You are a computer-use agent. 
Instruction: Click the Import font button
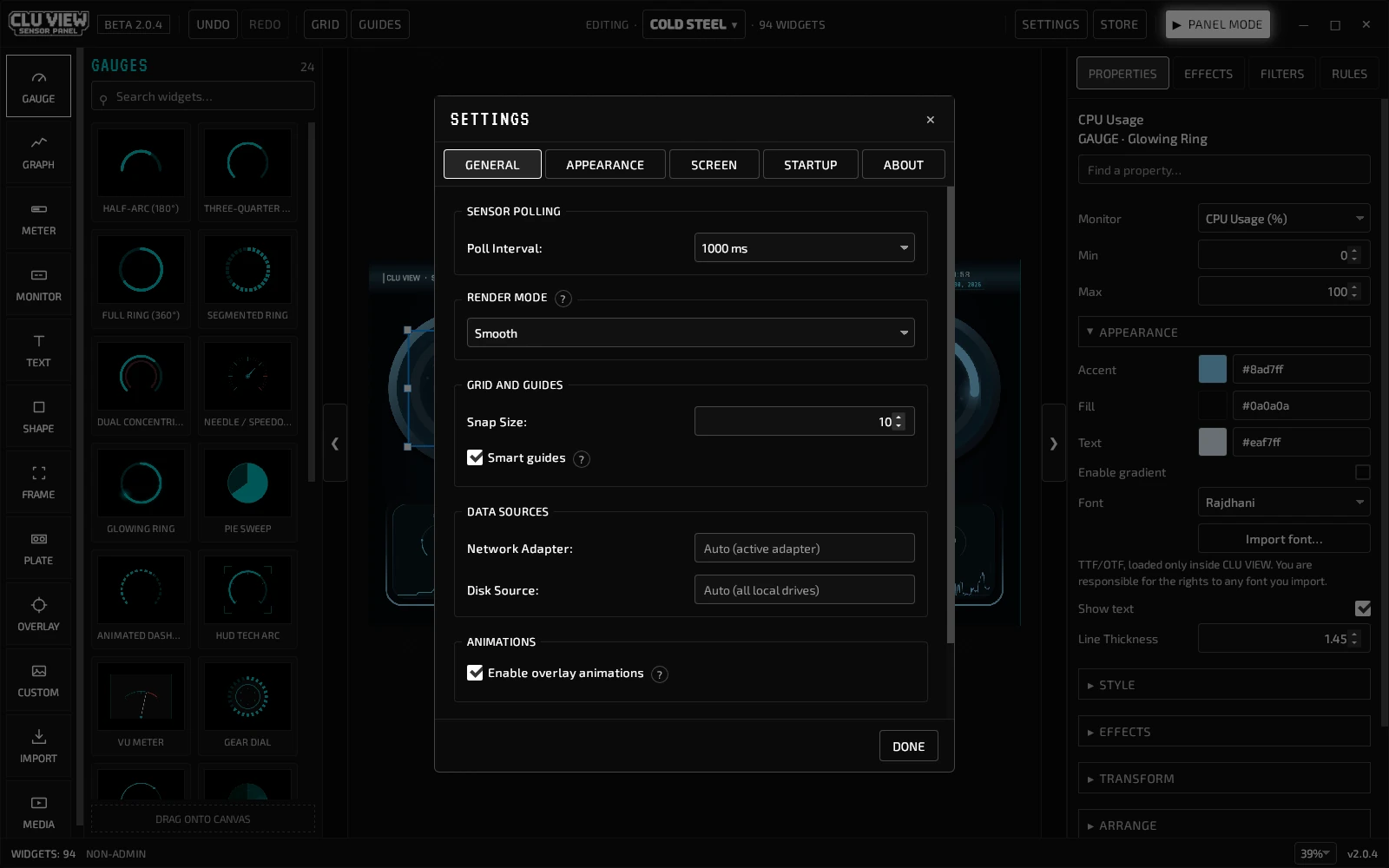point(1284,538)
